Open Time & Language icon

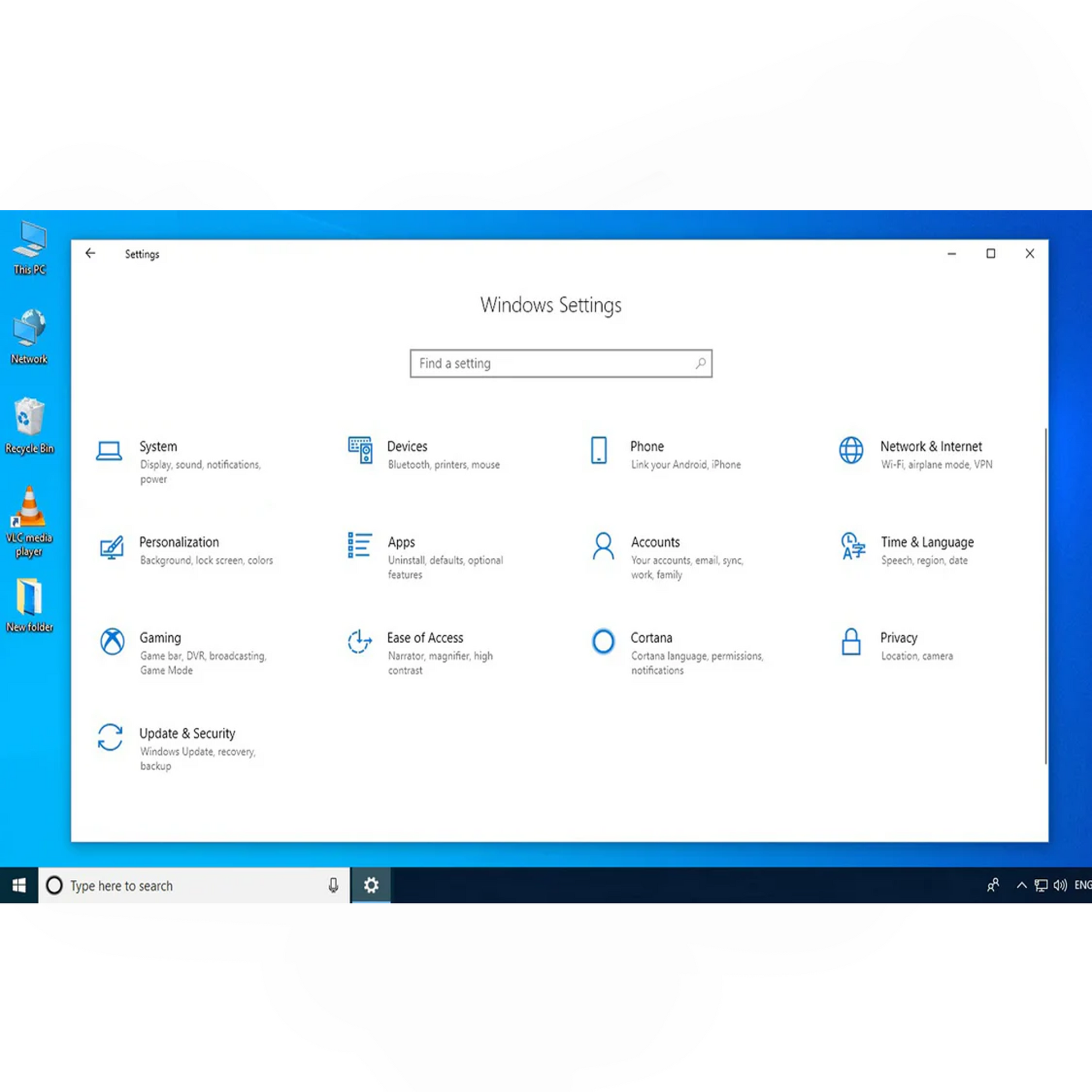[x=852, y=546]
